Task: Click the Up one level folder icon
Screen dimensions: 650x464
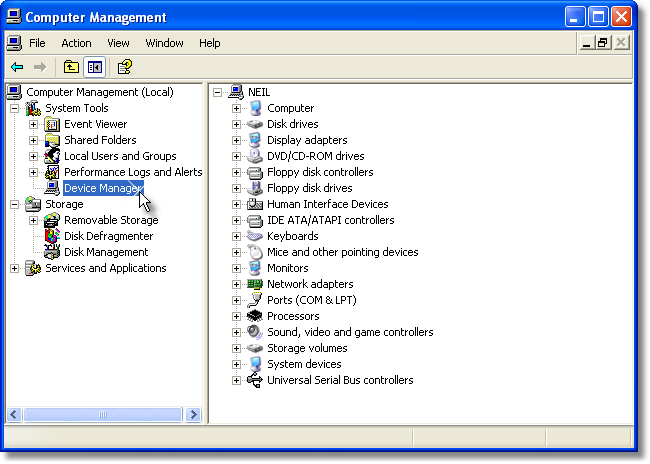Action: 71,67
